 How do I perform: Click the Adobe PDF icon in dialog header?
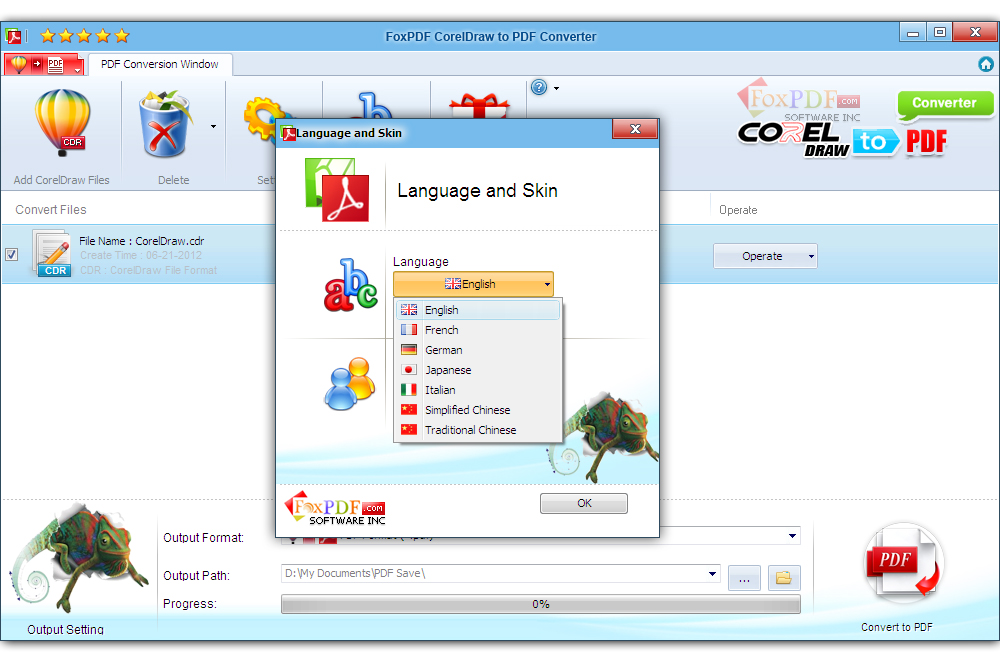click(x=337, y=190)
